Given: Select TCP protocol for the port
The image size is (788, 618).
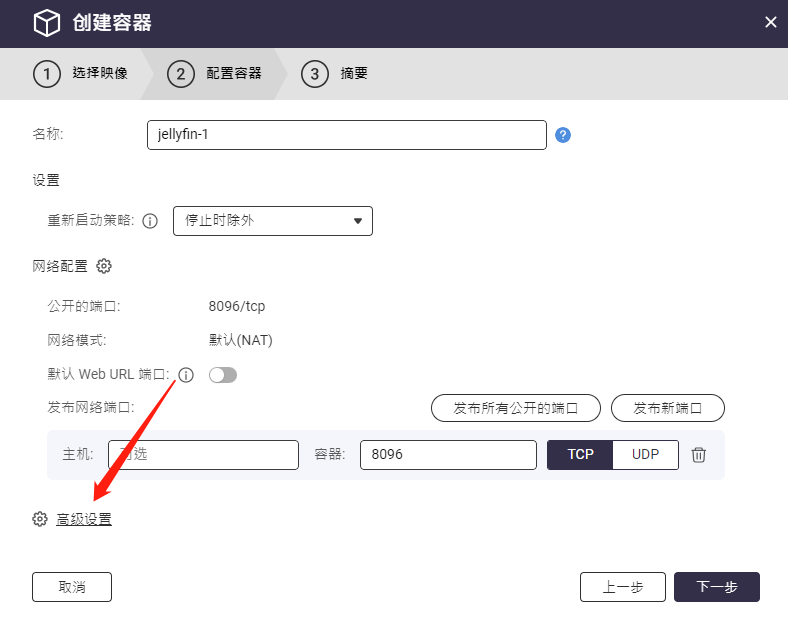Looking at the screenshot, I should tap(580, 455).
